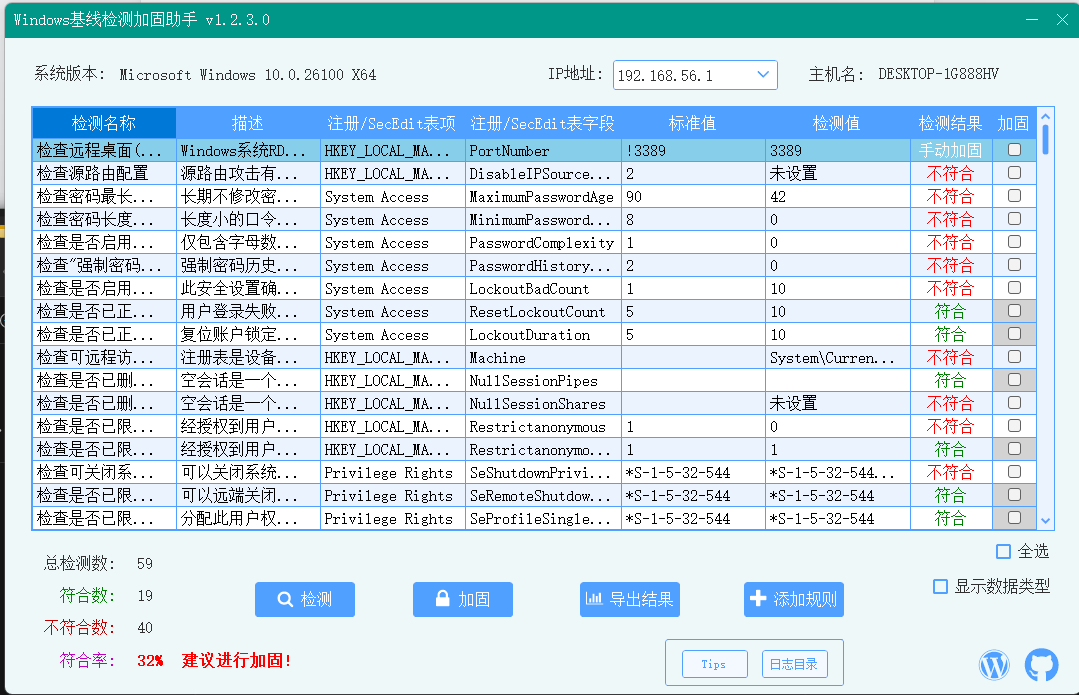Viewport: 1079px width, 695px height.
Task: Select the NullSessionPipes cell
Action: [x=543, y=381]
